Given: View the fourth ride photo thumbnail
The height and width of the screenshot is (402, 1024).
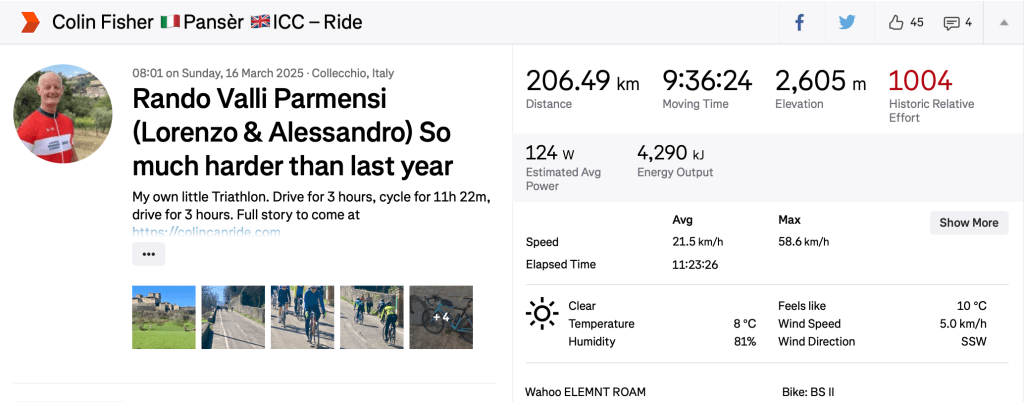Looking at the screenshot, I should coord(371,317).
